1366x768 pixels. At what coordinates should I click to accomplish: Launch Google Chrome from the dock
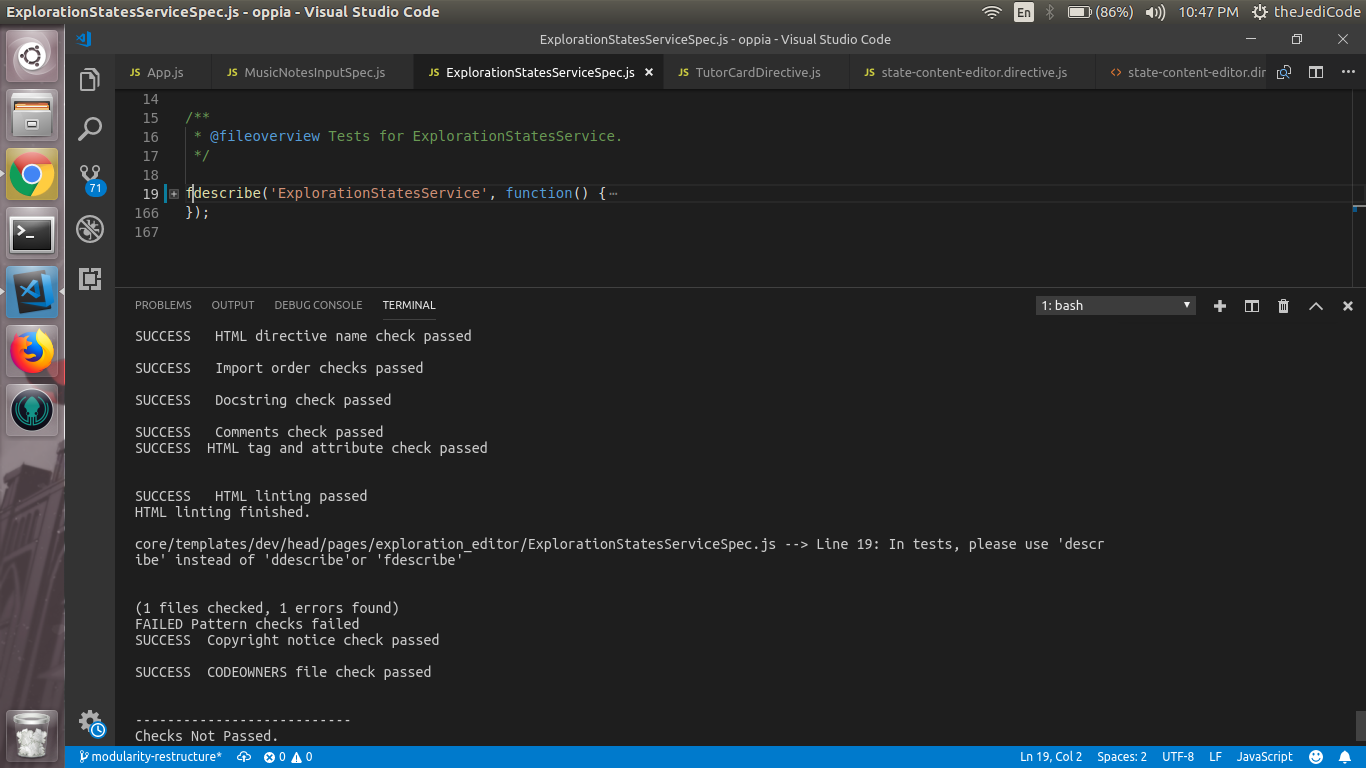[32, 175]
